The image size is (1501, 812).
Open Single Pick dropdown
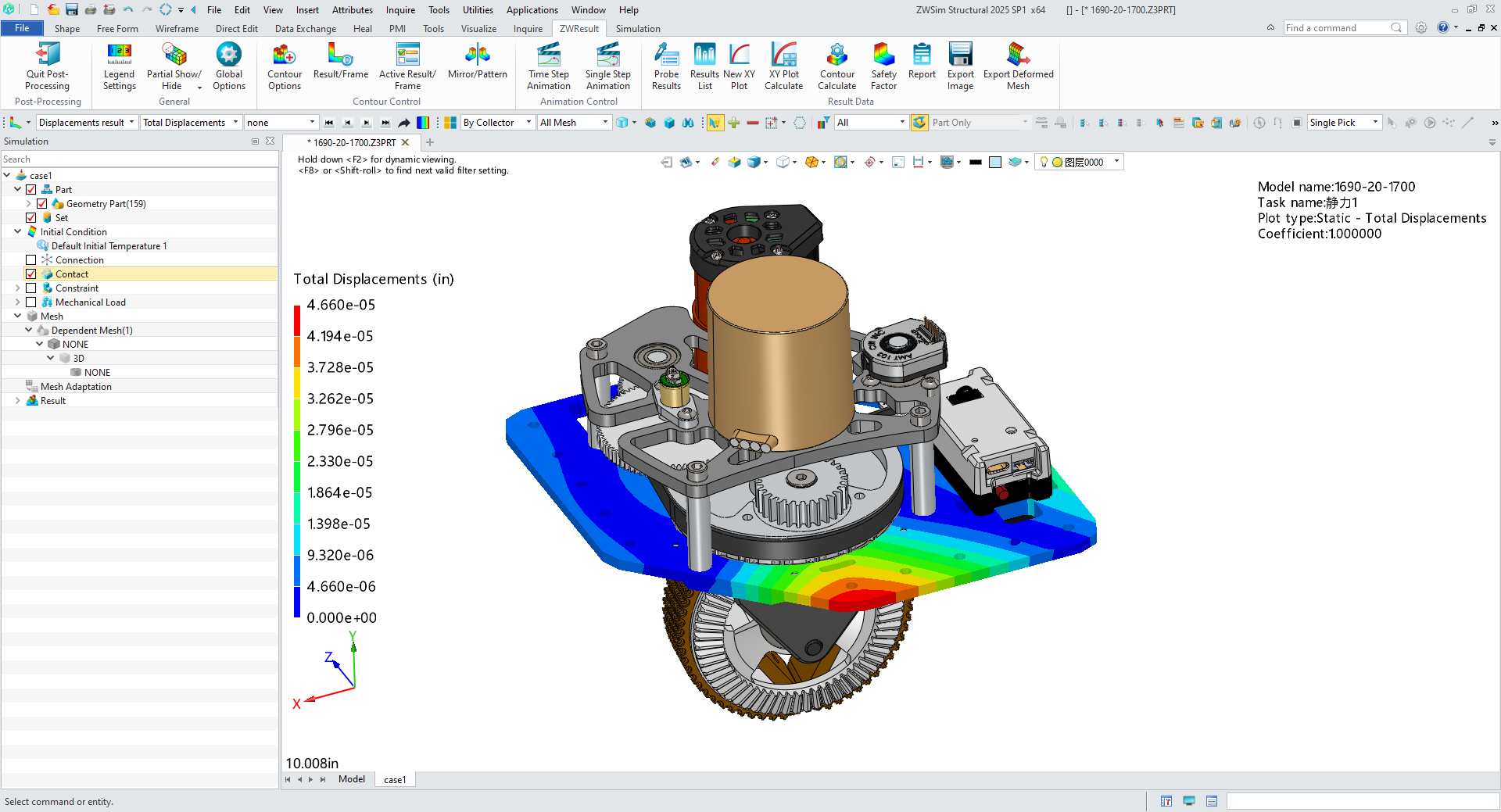click(x=1345, y=123)
